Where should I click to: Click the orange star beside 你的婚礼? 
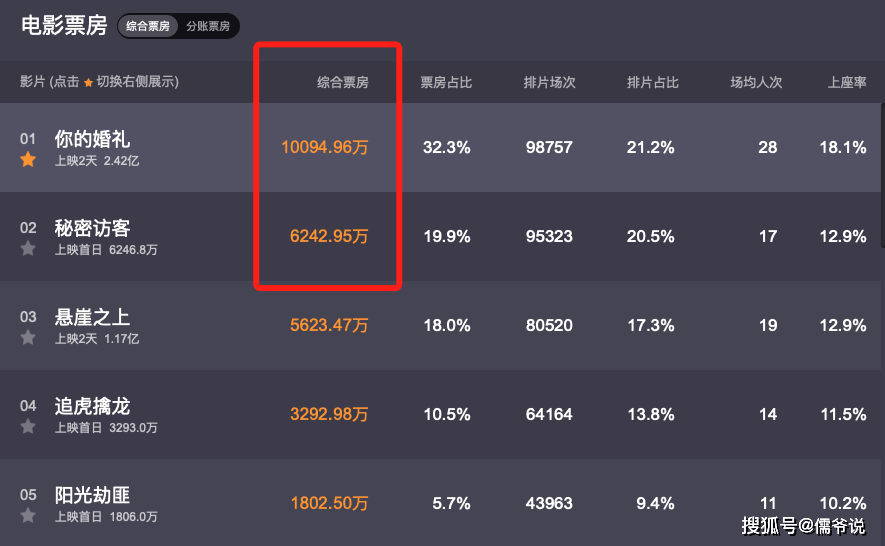click(x=28, y=160)
